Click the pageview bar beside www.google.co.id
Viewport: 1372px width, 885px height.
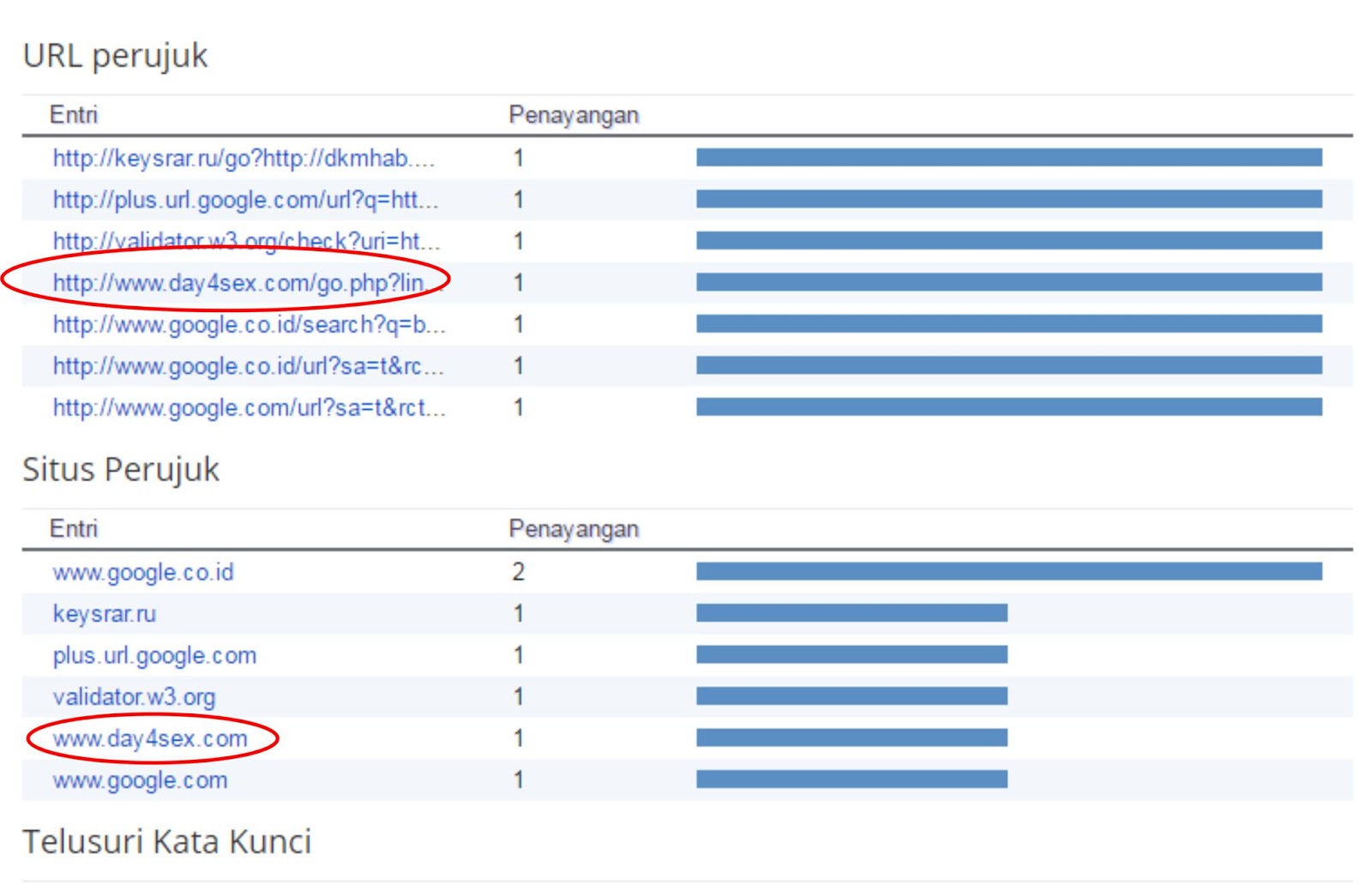coord(1008,572)
